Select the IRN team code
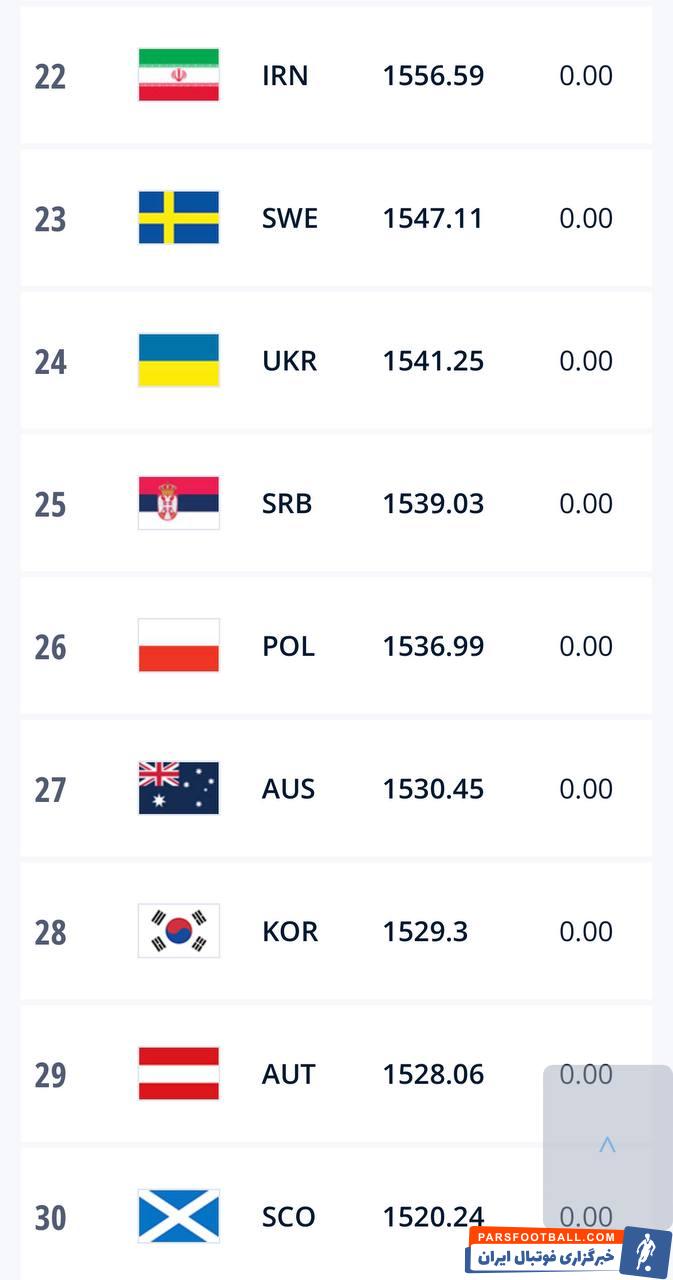Screen dimensions: 673x1280 pyautogui.click(x=285, y=75)
